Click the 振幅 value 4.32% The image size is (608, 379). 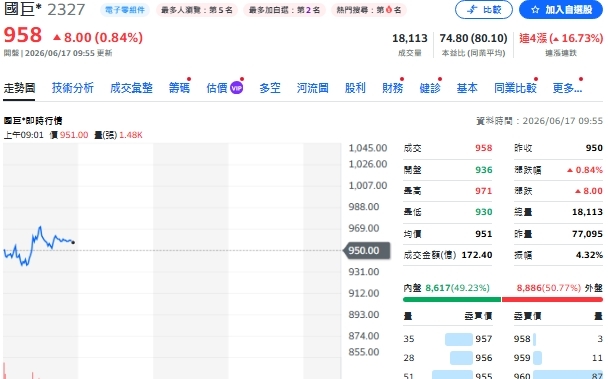point(589,255)
